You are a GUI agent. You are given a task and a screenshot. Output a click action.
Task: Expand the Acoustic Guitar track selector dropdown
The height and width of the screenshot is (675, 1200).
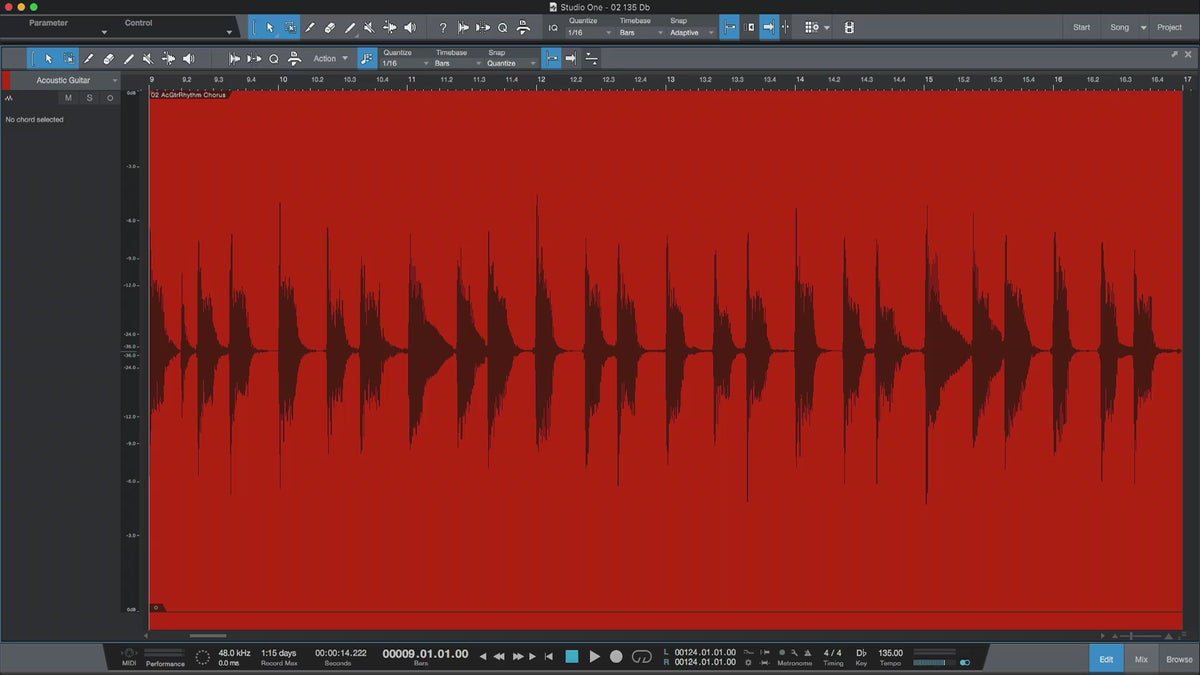tap(115, 80)
